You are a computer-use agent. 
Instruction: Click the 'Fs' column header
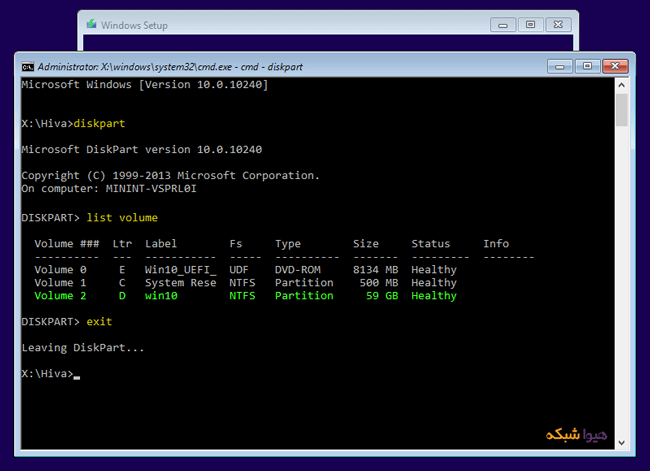(x=235, y=244)
